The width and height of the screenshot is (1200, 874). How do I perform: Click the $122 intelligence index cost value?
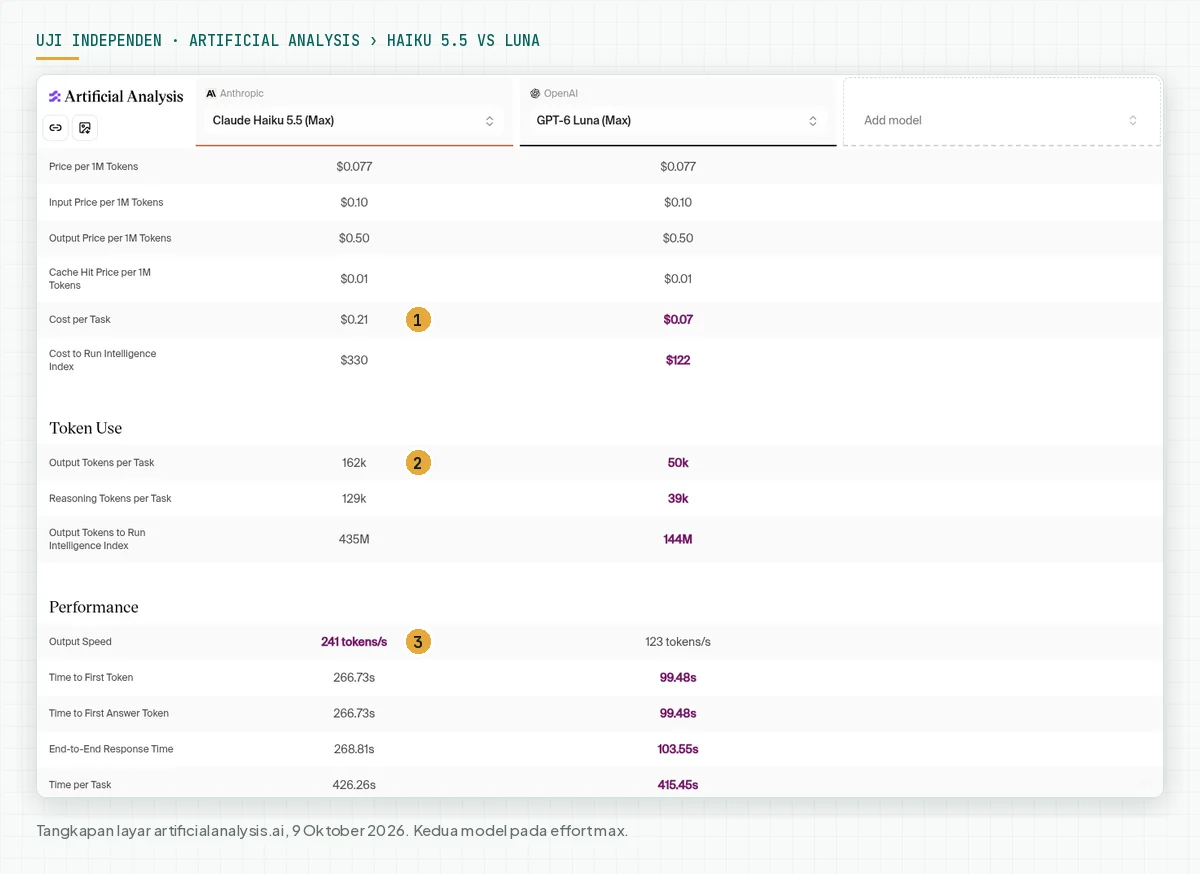tap(678, 360)
